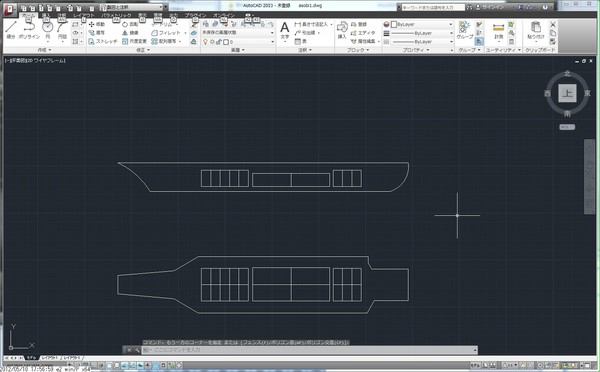Click the Move (移動) tool
The width and height of the screenshot is (600, 372).
pos(96,24)
